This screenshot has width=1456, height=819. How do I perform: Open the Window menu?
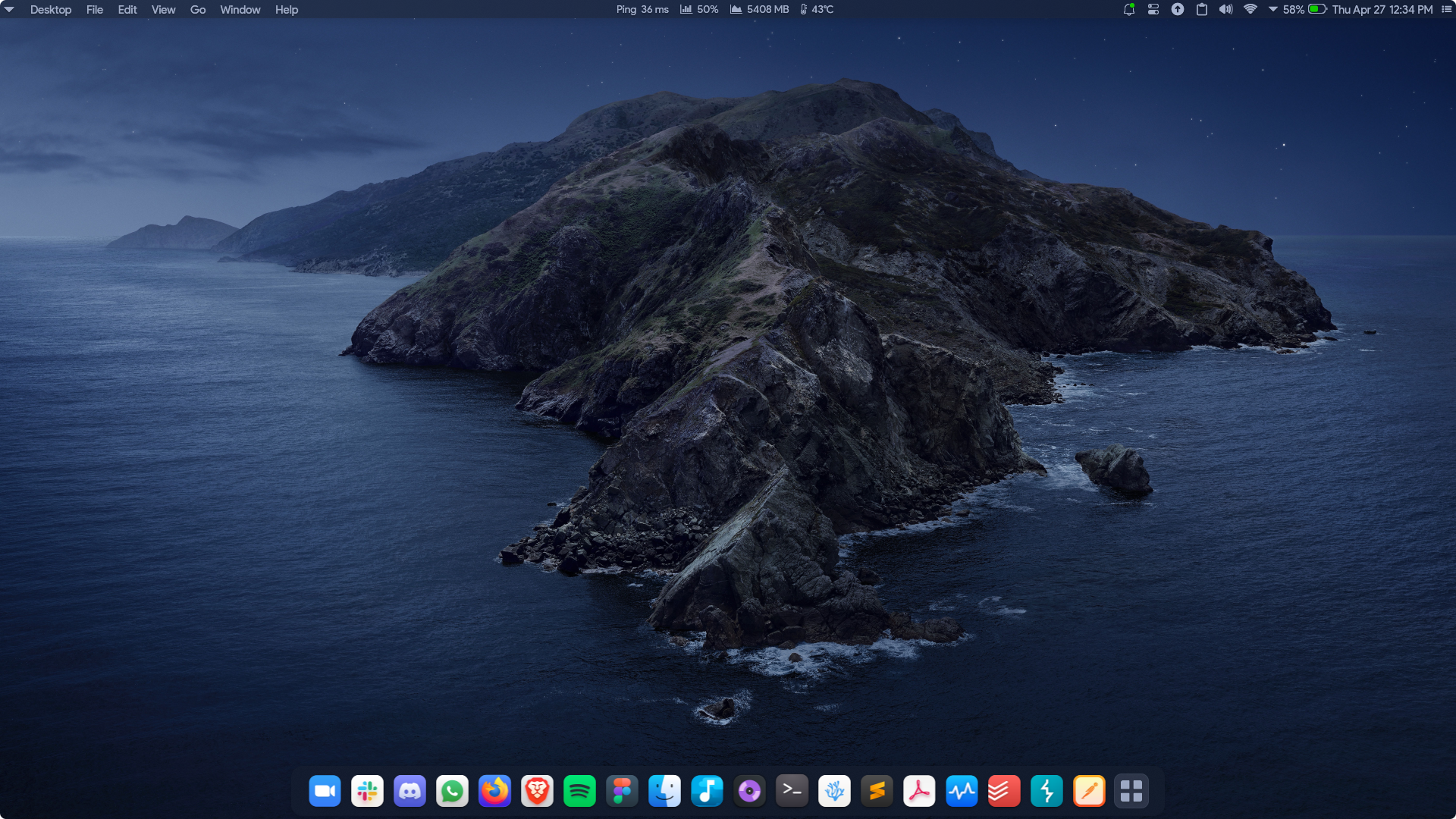coord(240,10)
